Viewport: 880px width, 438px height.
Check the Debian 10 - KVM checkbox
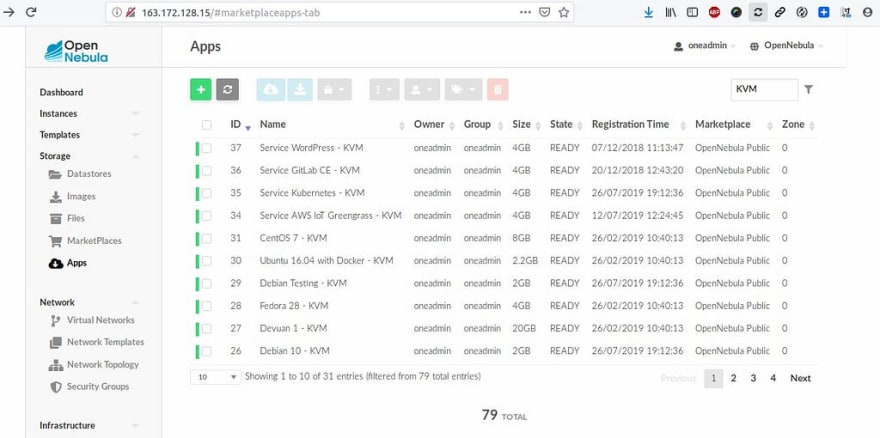coord(207,352)
